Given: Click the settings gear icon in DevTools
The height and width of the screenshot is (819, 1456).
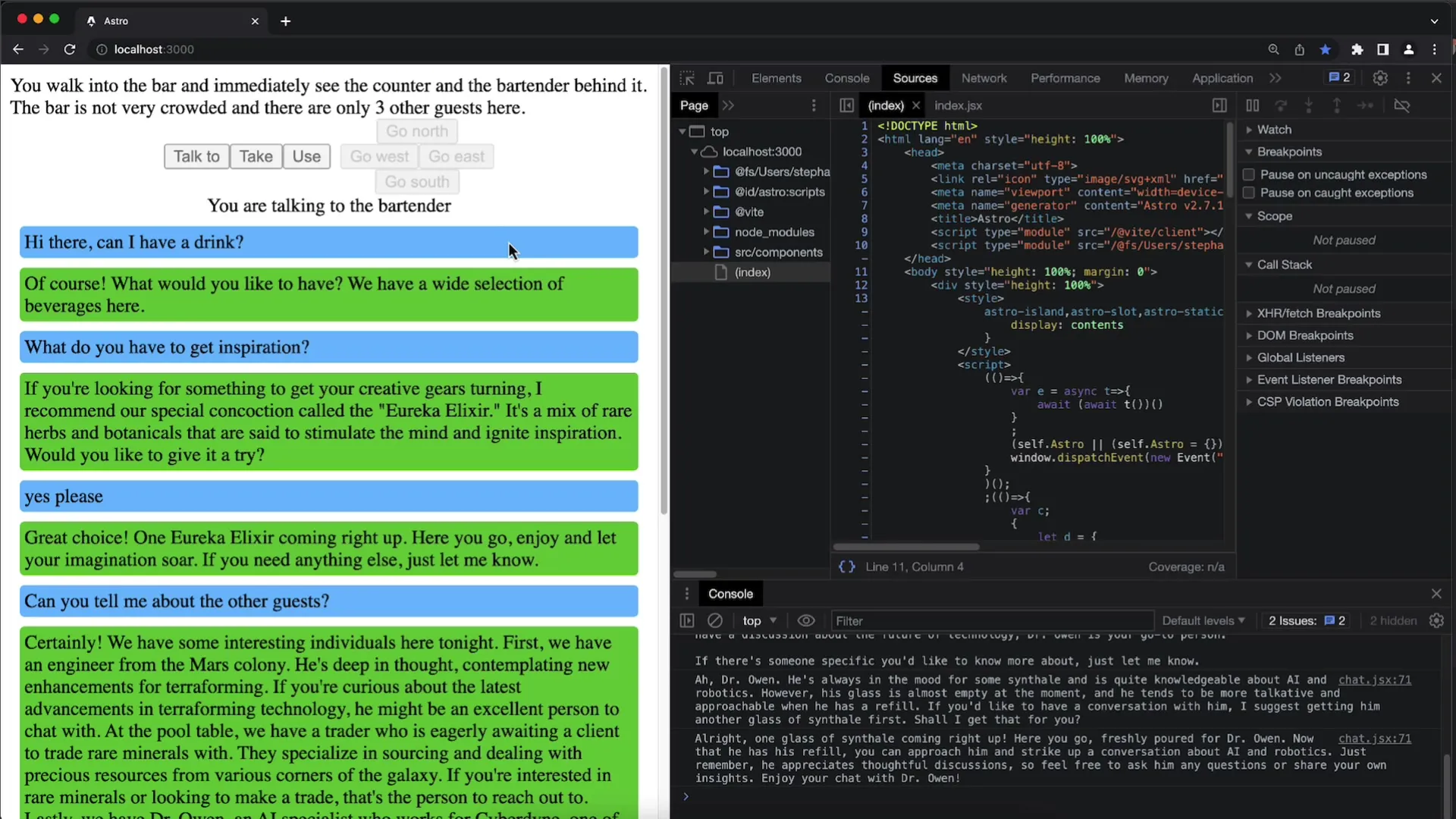Looking at the screenshot, I should pos(1381,78).
